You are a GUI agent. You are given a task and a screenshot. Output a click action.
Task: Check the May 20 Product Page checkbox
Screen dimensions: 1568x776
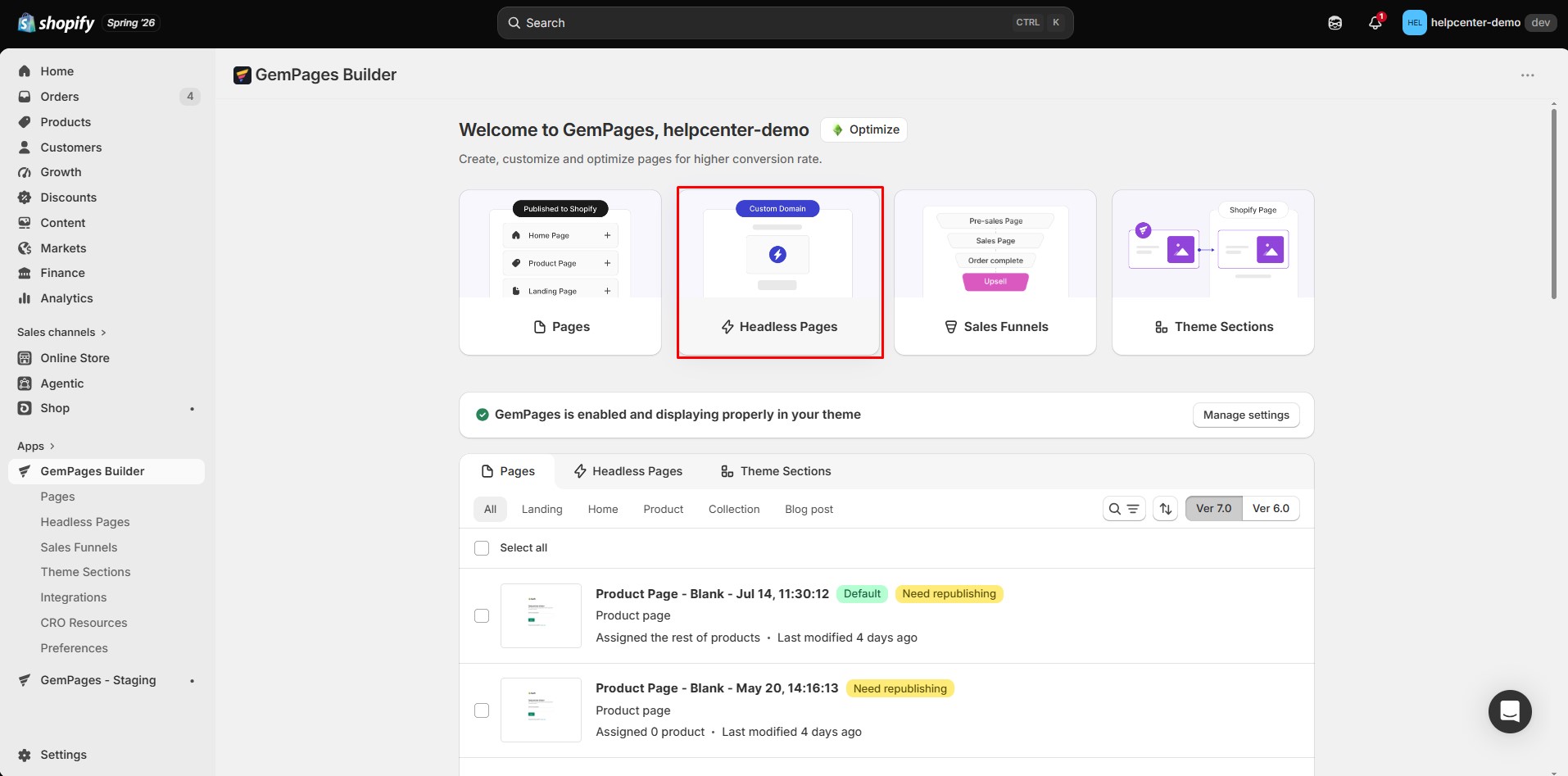tap(482, 710)
